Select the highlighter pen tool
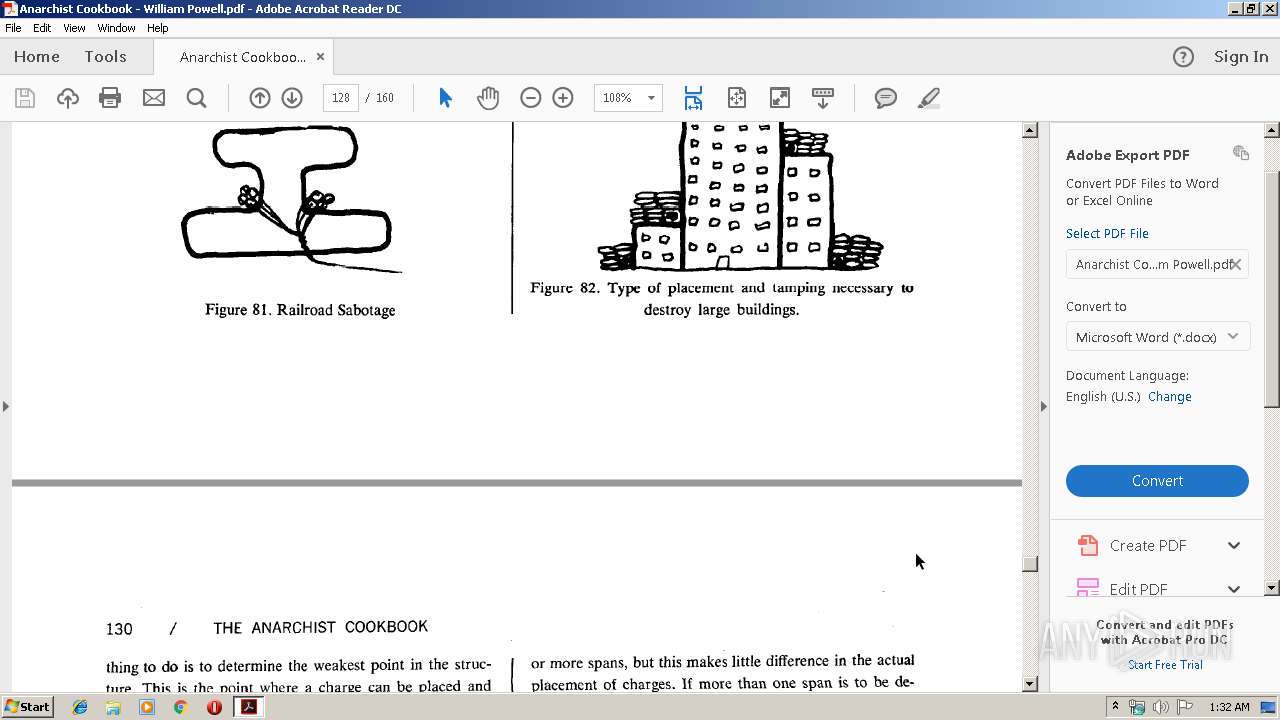This screenshot has height=720, width=1280. (x=929, y=98)
